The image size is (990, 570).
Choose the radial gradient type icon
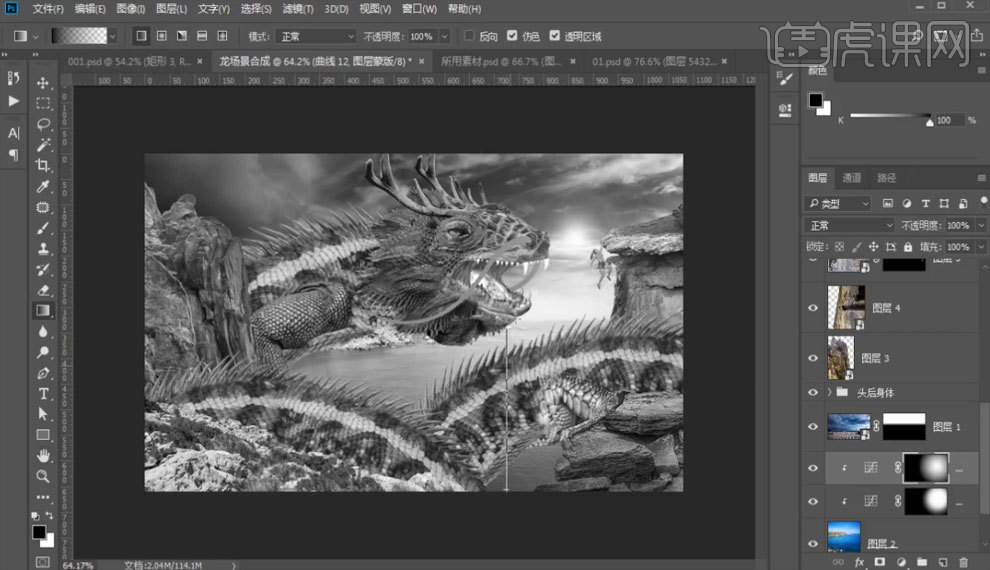162,36
